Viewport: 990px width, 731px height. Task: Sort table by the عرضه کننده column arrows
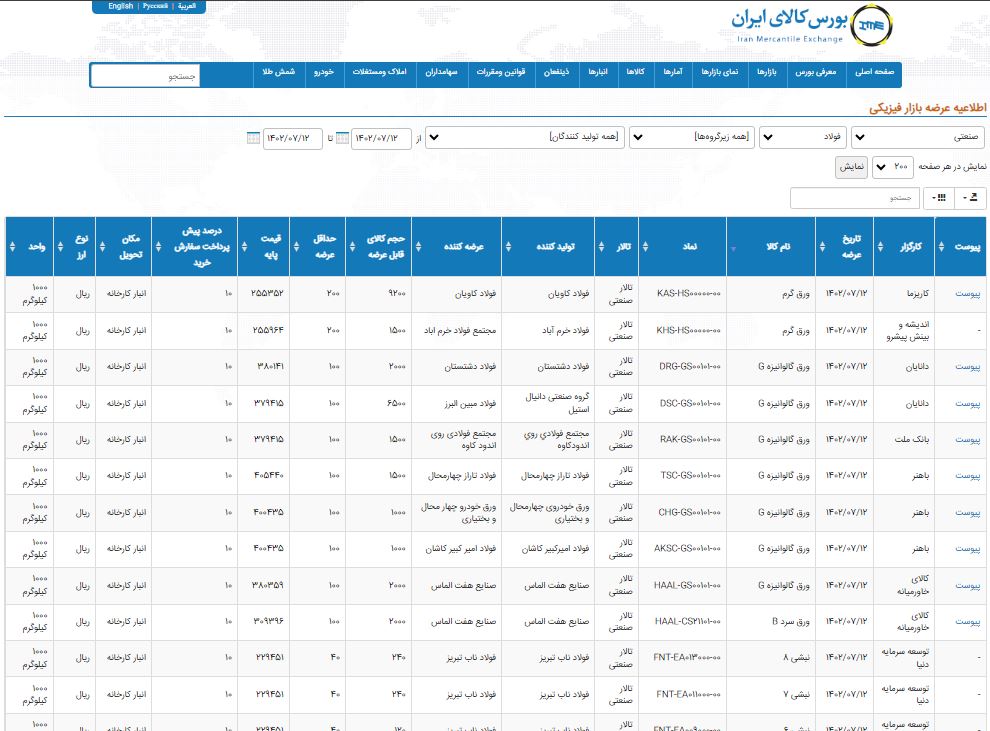418,247
